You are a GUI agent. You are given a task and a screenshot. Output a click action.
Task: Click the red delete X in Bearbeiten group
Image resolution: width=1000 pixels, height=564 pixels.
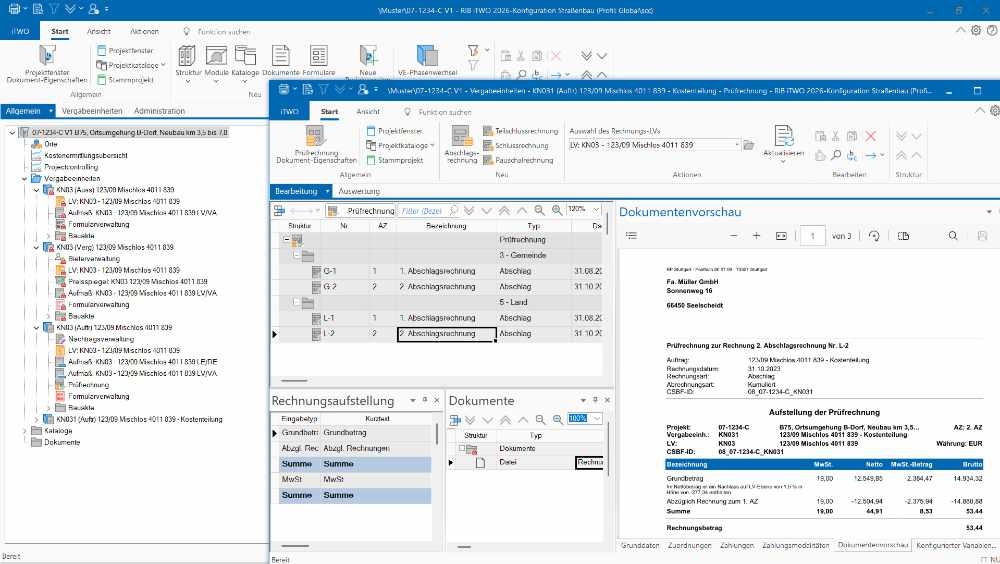point(870,136)
